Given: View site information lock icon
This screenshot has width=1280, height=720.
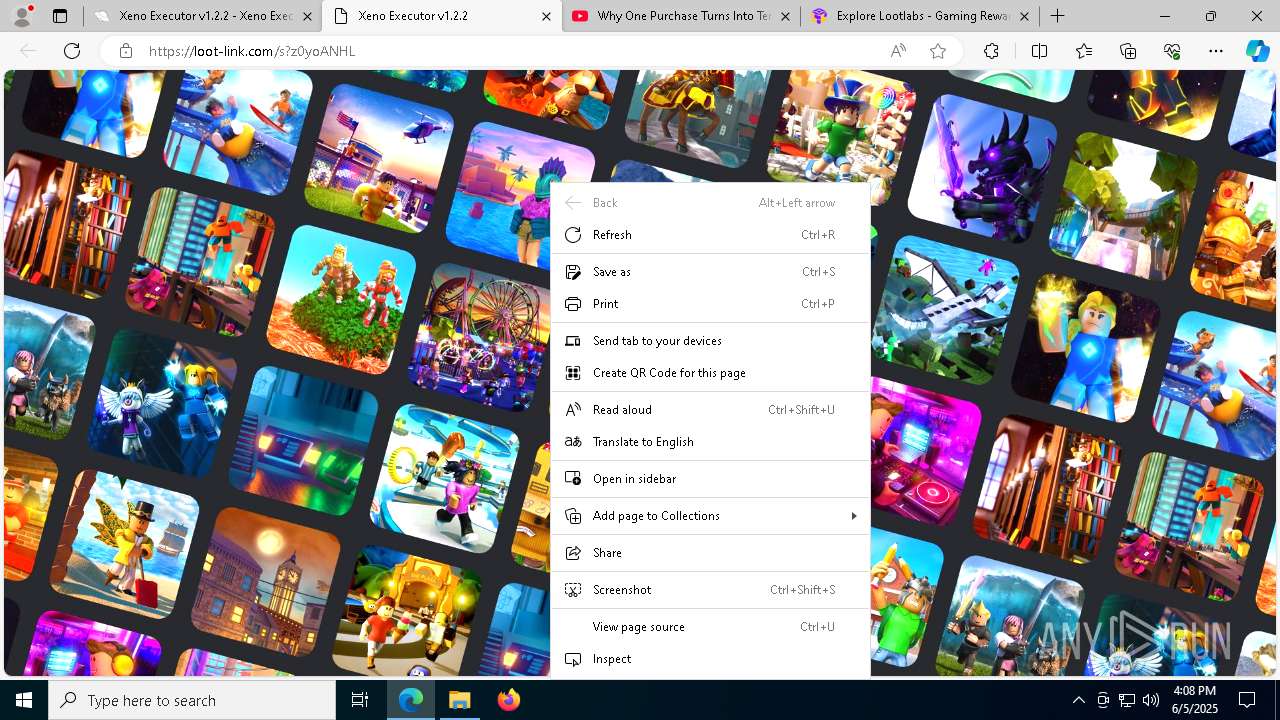Looking at the screenshot, I should pyautogui.click(x=125, y=51).
